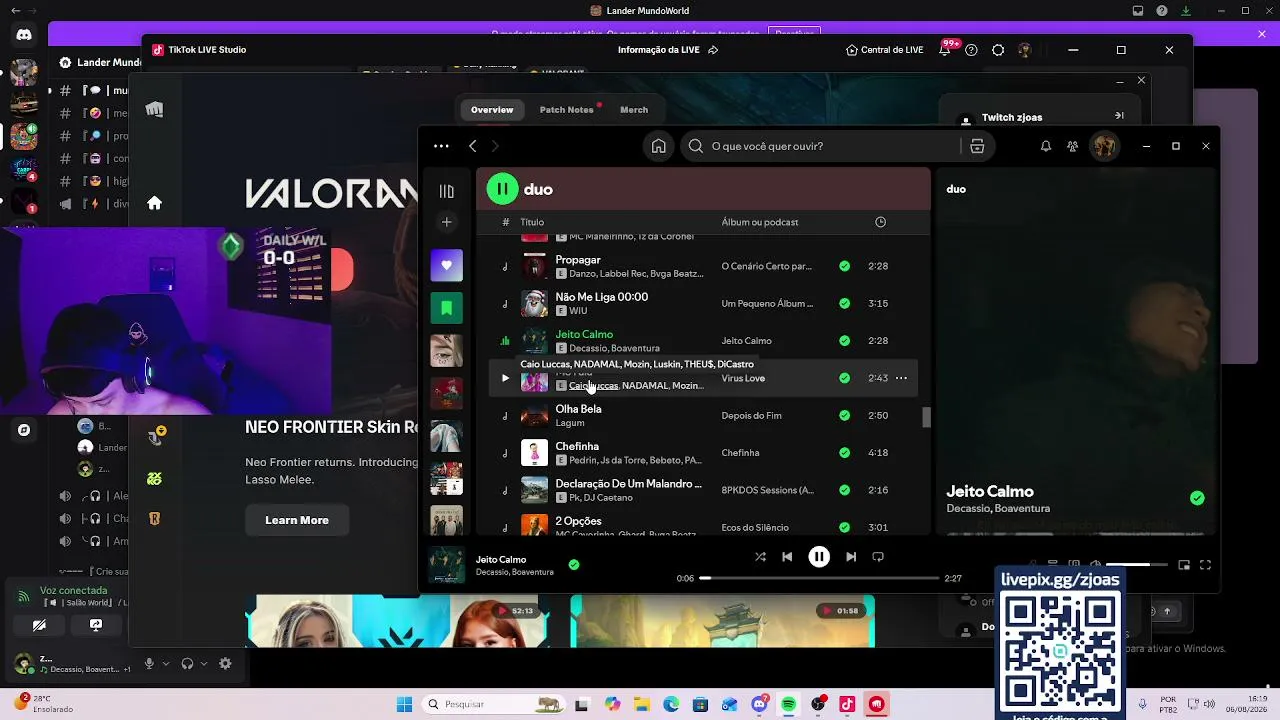
Task: Skip to next track in Spotify
Action: pyautogui.click(x=851, y=557)
